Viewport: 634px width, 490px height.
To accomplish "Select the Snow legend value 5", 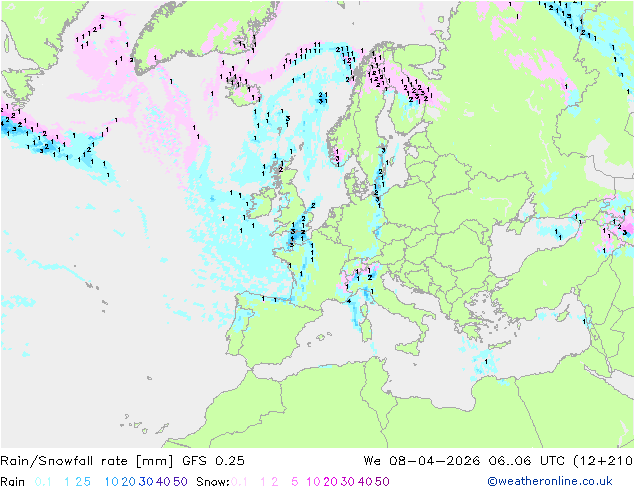I will point(295,482).
